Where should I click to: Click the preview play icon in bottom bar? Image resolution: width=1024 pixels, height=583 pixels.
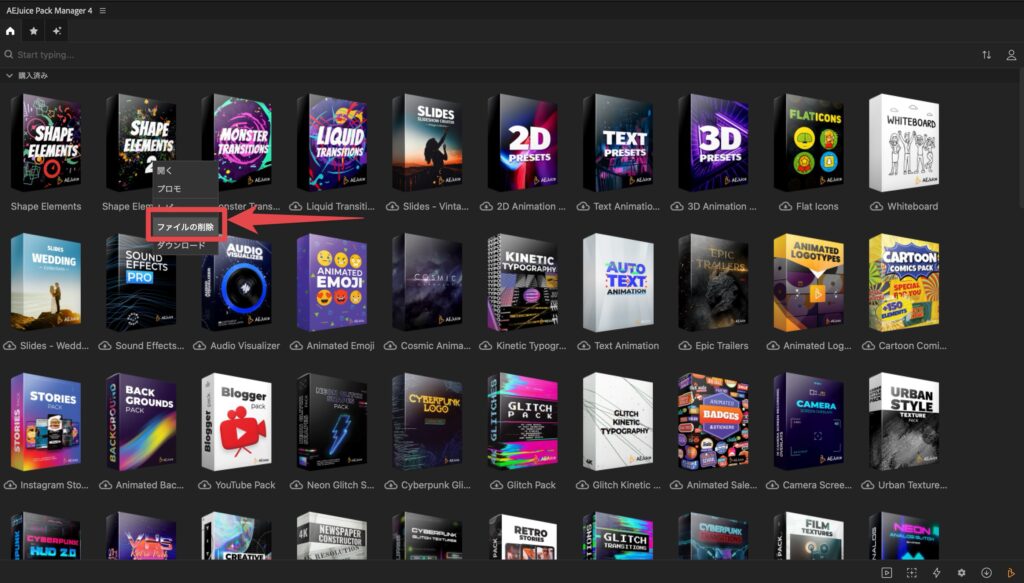(x=886, y=572)
